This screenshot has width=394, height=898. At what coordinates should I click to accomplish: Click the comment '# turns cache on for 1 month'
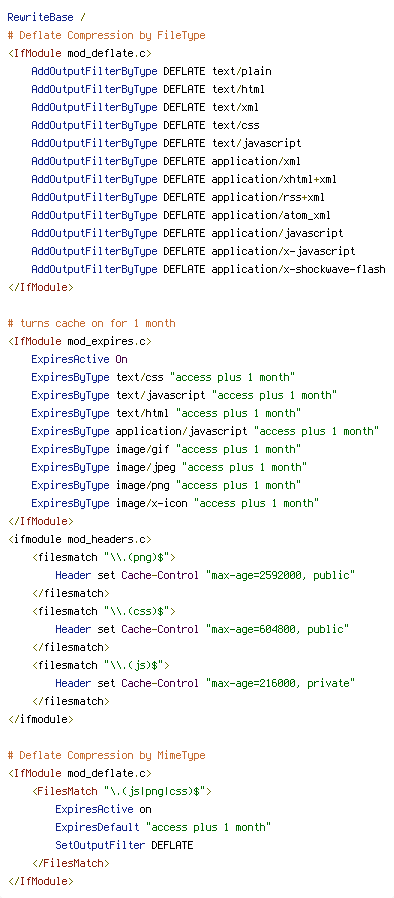[x=92, y=323]
